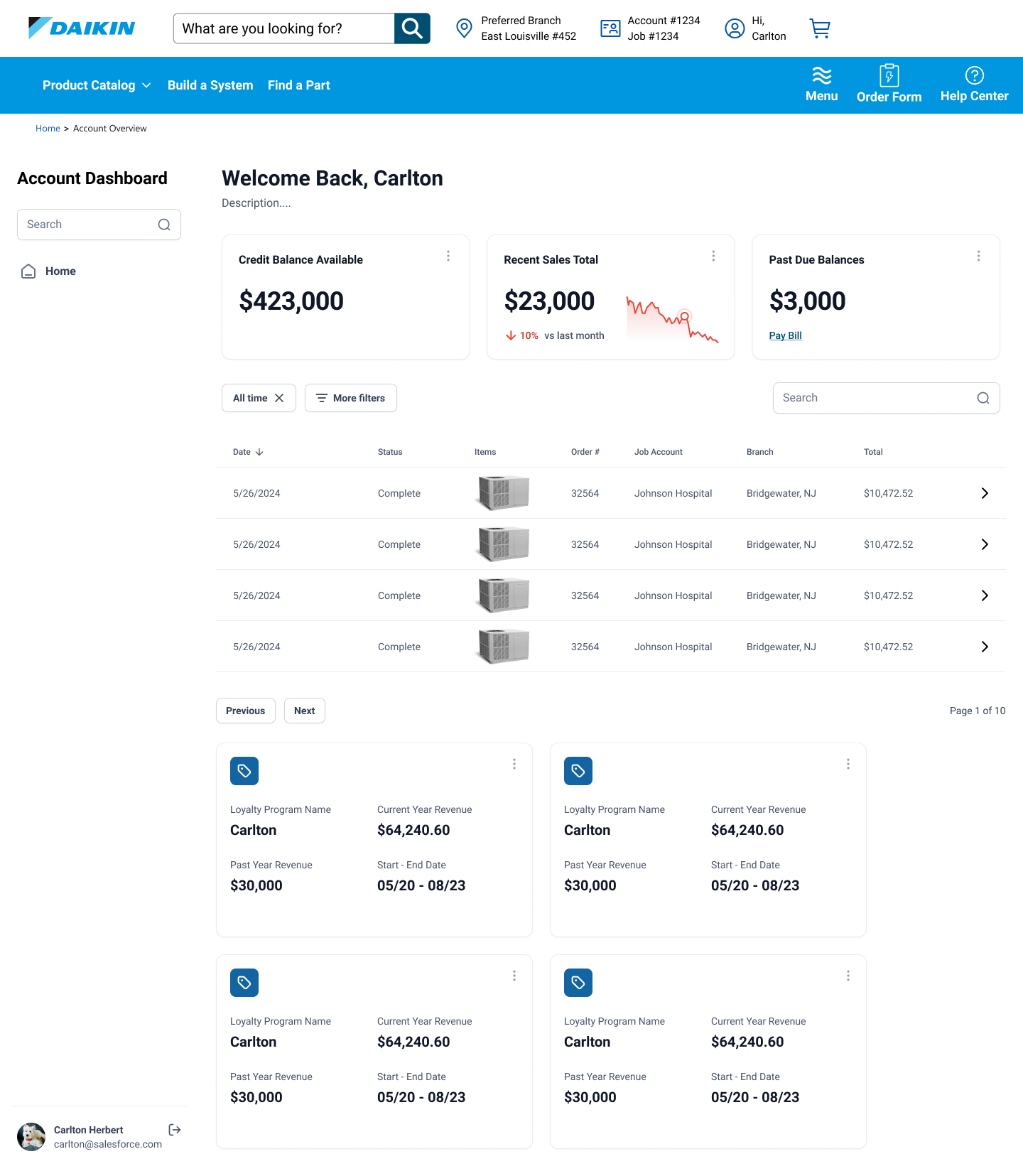Click the last order's product thumbnail
Viewport: 1023px width, 1176px height.
[x=503, y=647]
